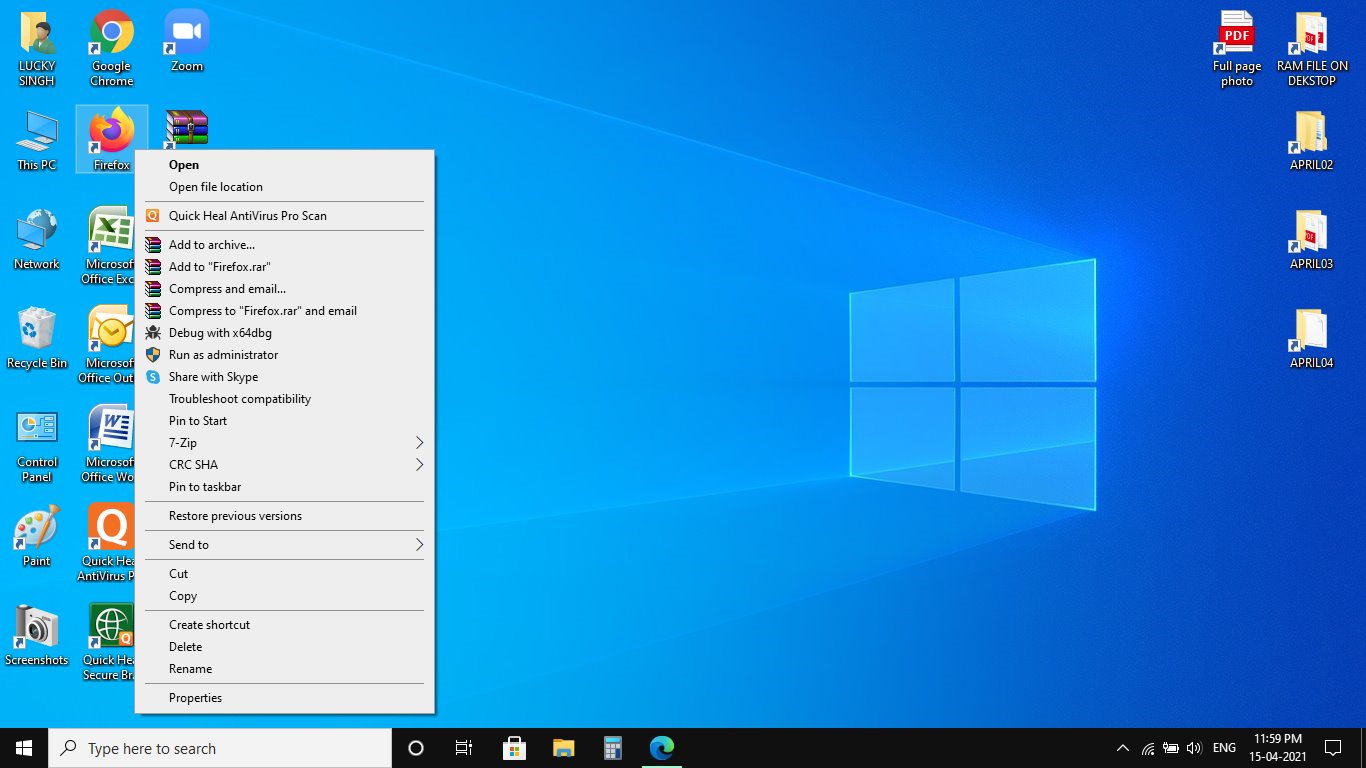Switch the ENG input language indicator
Image resolution: width=1366 pixels, height=768 pixels.
coord(1224,748)
